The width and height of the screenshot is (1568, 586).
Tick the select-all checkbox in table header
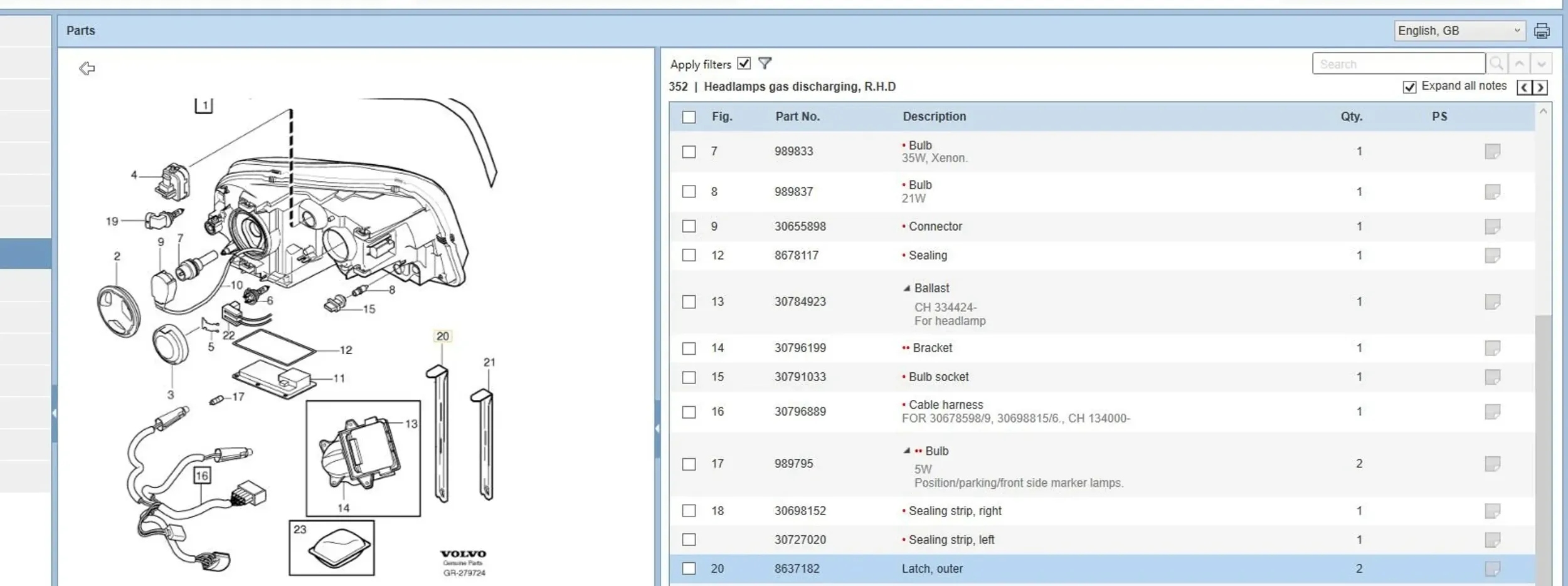[689, 117]
